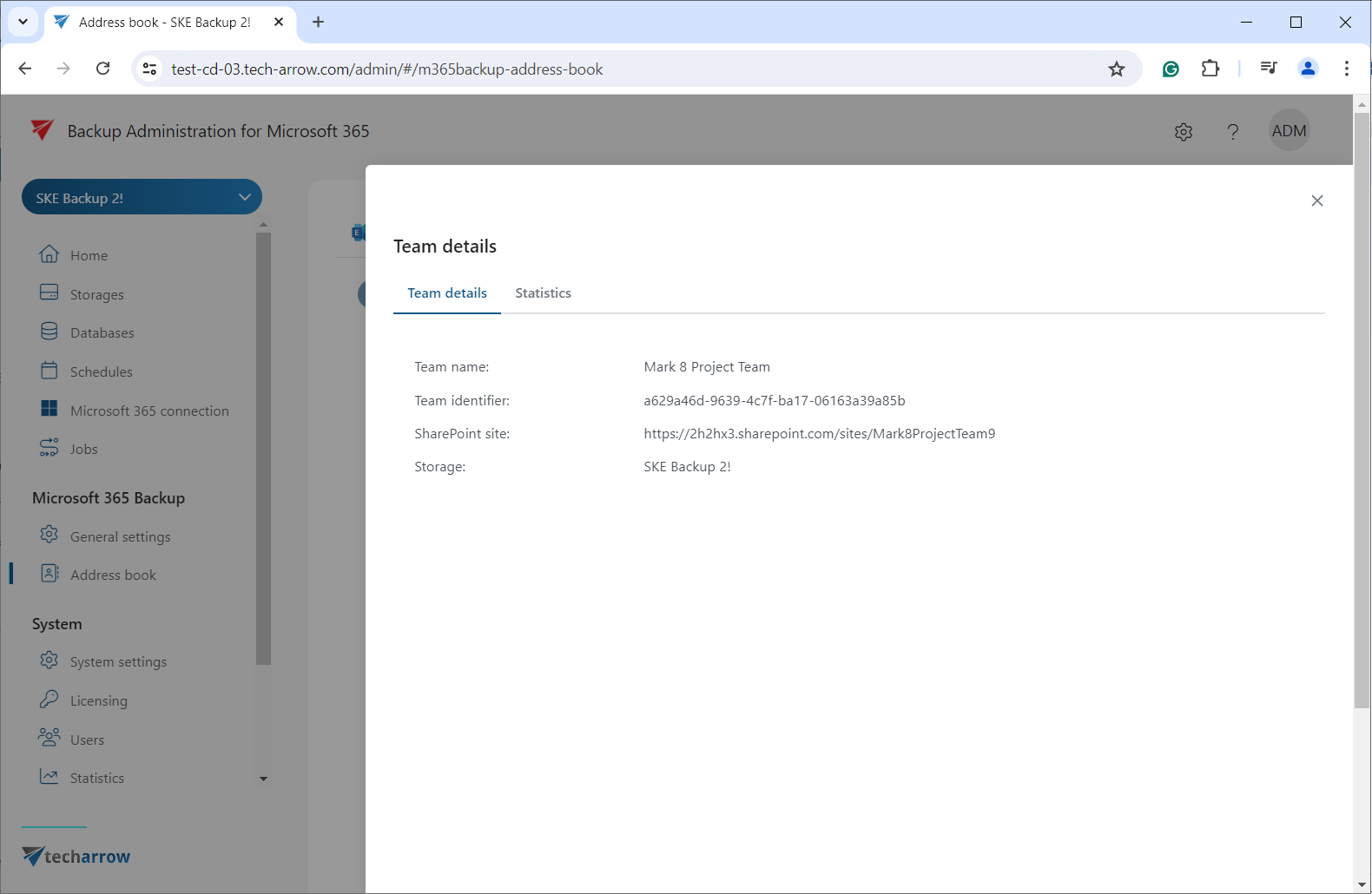
Task: Open the Licensing key icon
Action: click(49, 699)
